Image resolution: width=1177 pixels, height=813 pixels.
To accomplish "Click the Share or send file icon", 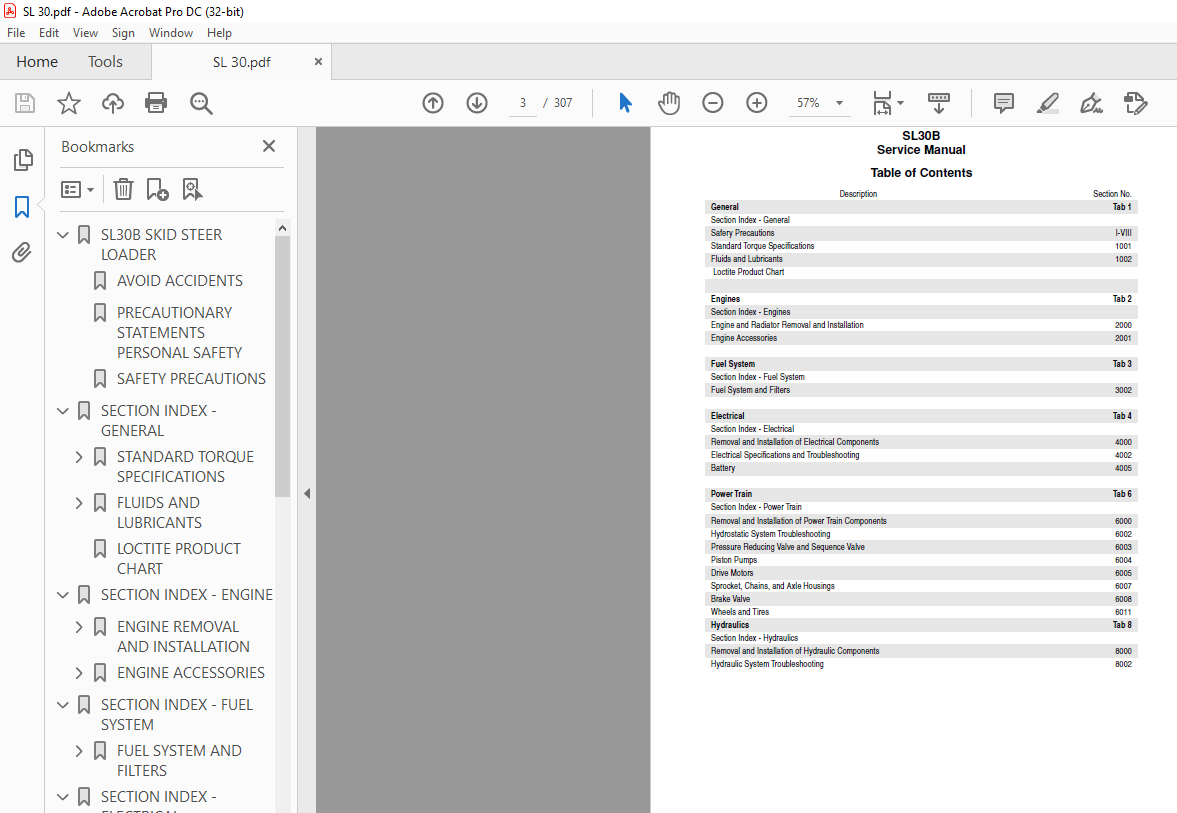I will pos(1136,103).
